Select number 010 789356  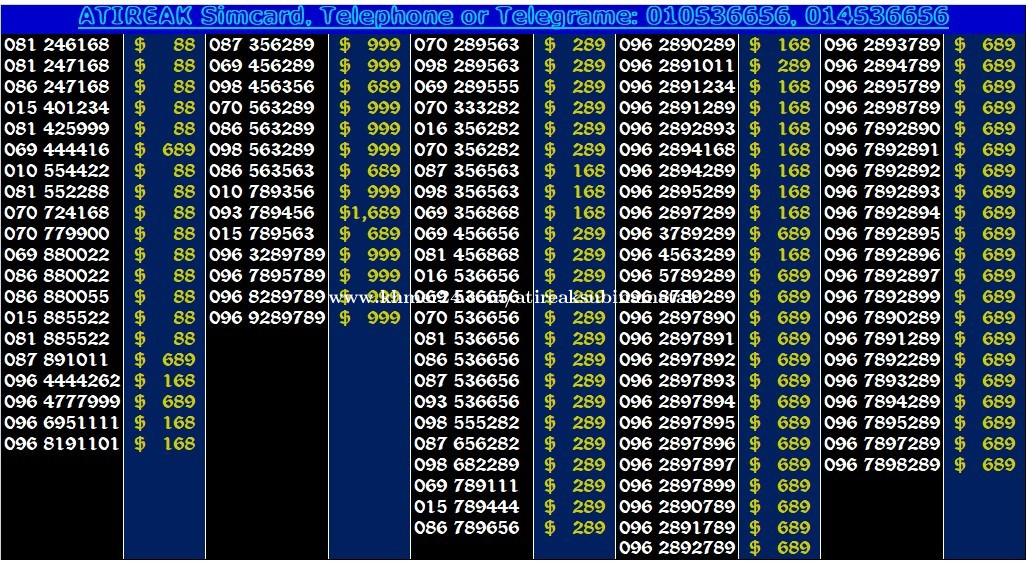tap(262, 192)
